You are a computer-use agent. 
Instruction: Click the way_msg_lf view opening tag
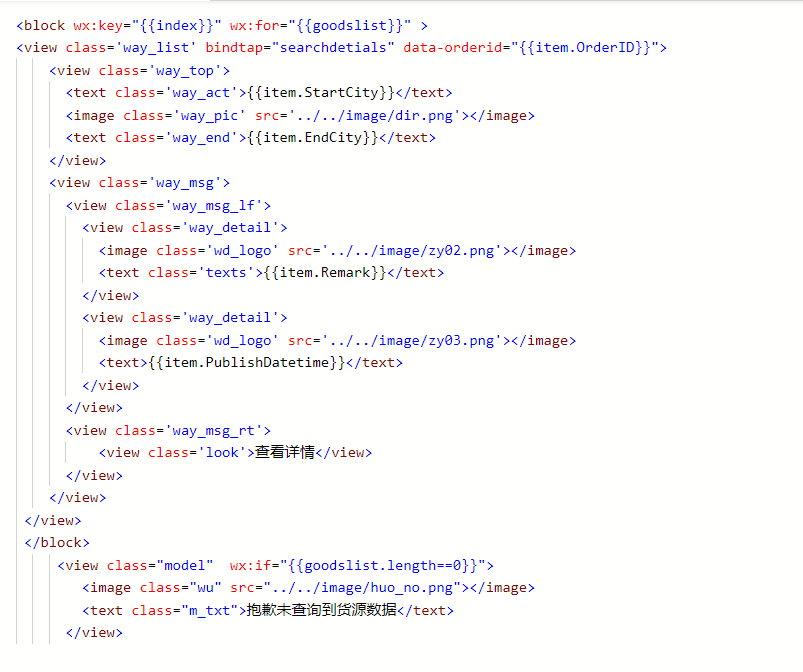[168, 205]
